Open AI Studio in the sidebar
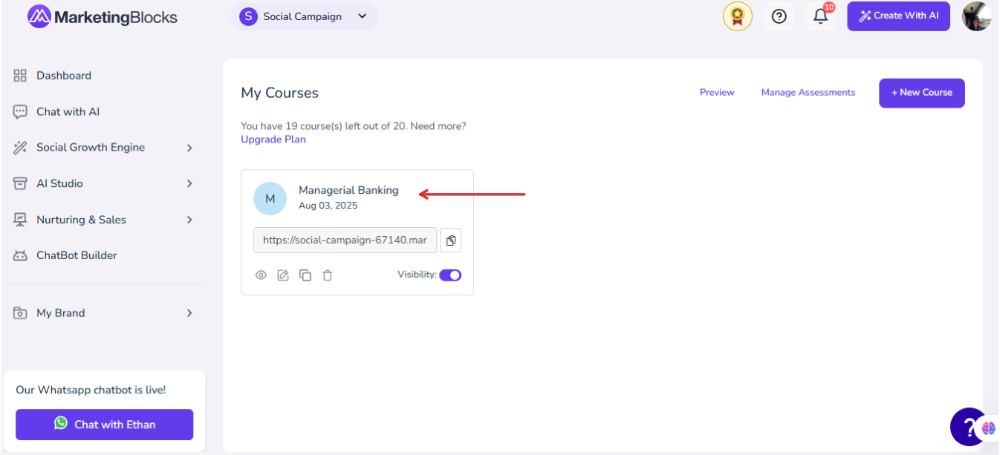The image size is (1000, 455). (x=59, y=184)
